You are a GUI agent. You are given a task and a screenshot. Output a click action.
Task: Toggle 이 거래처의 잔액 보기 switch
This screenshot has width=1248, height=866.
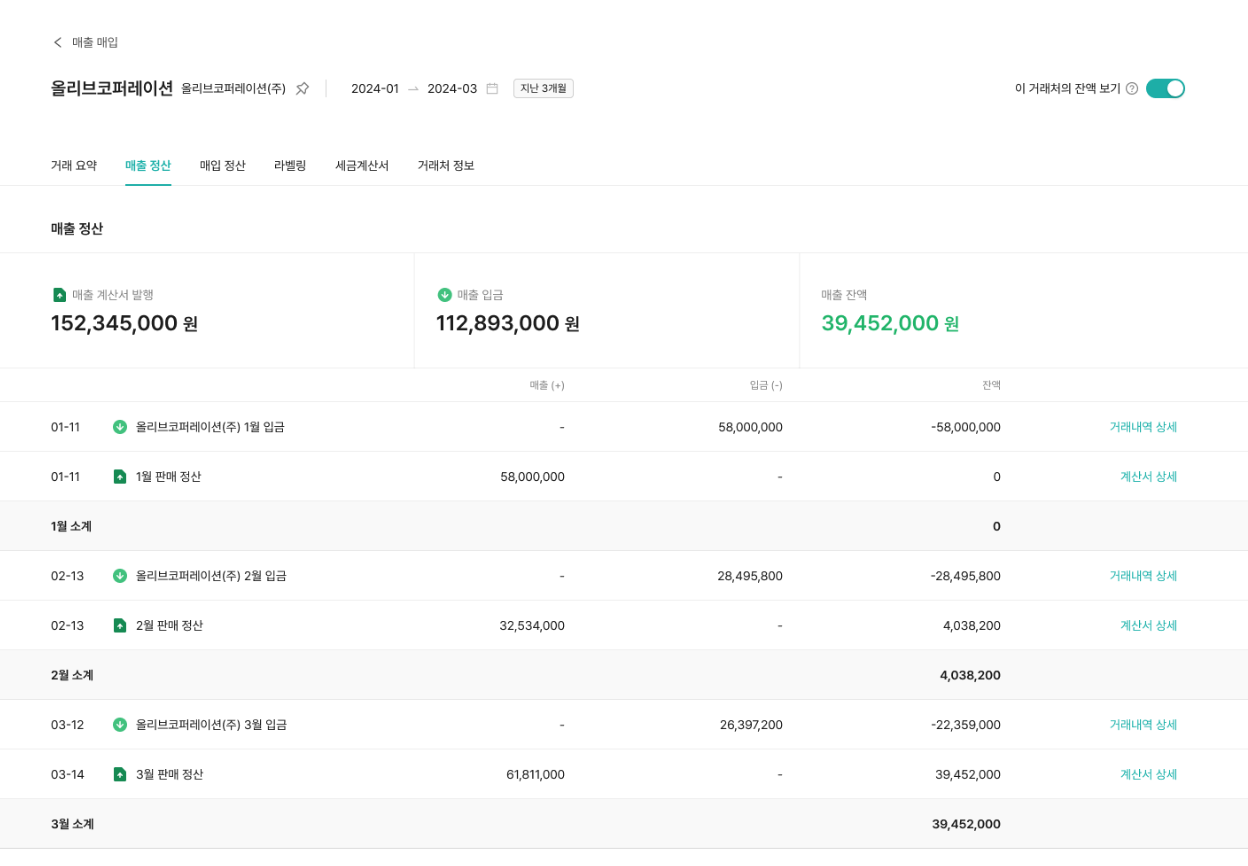coord(1165,88)
